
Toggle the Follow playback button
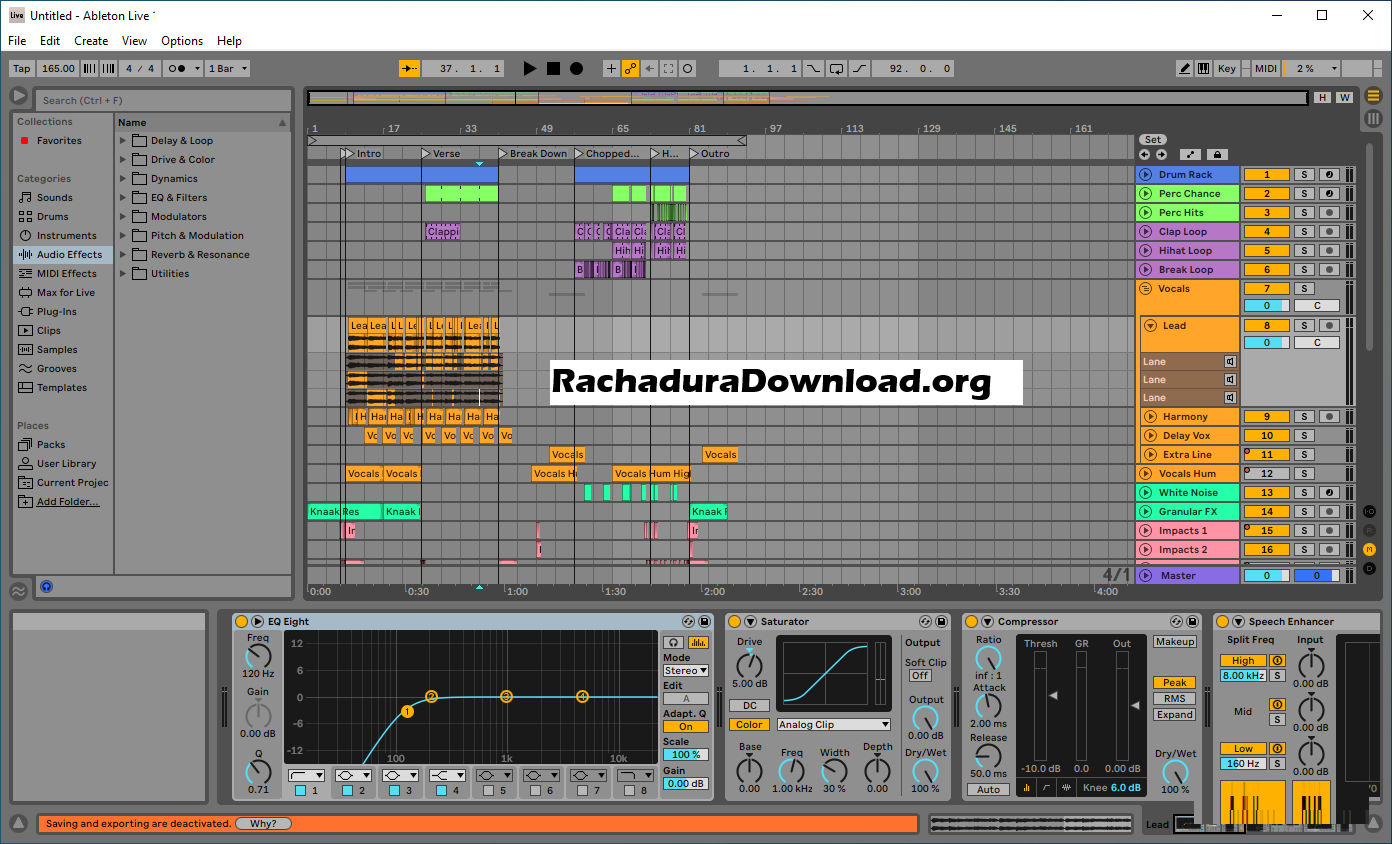pyautogui.click(x=410, y=68)
